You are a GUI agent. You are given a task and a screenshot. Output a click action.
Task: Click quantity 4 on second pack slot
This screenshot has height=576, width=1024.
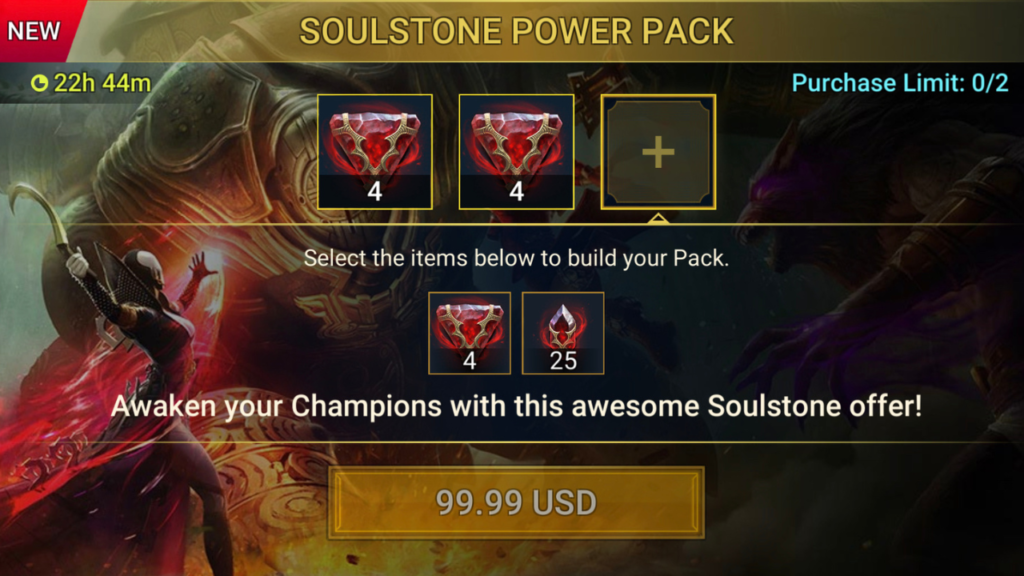517,191
